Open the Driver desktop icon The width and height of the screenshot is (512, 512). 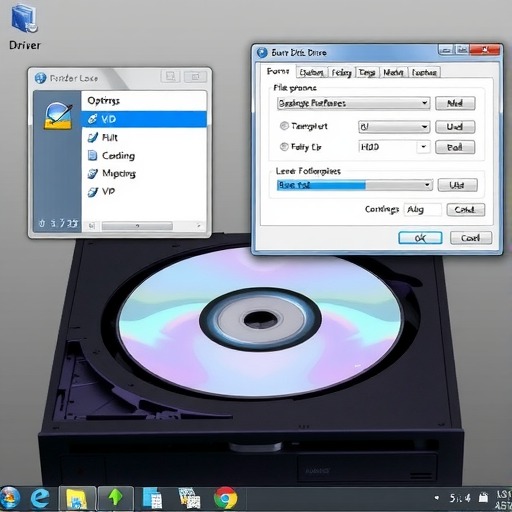point(25,28)
